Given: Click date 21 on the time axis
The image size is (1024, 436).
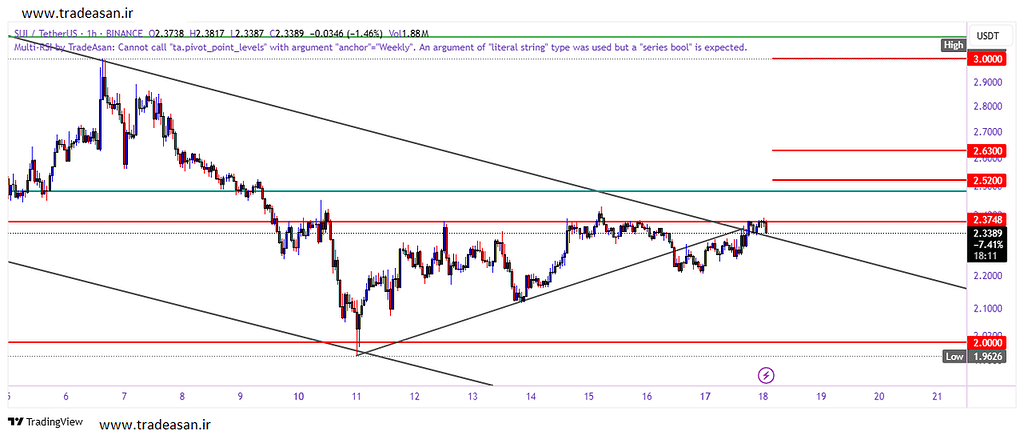Looking at the screenshot, I should pos(937,397).
